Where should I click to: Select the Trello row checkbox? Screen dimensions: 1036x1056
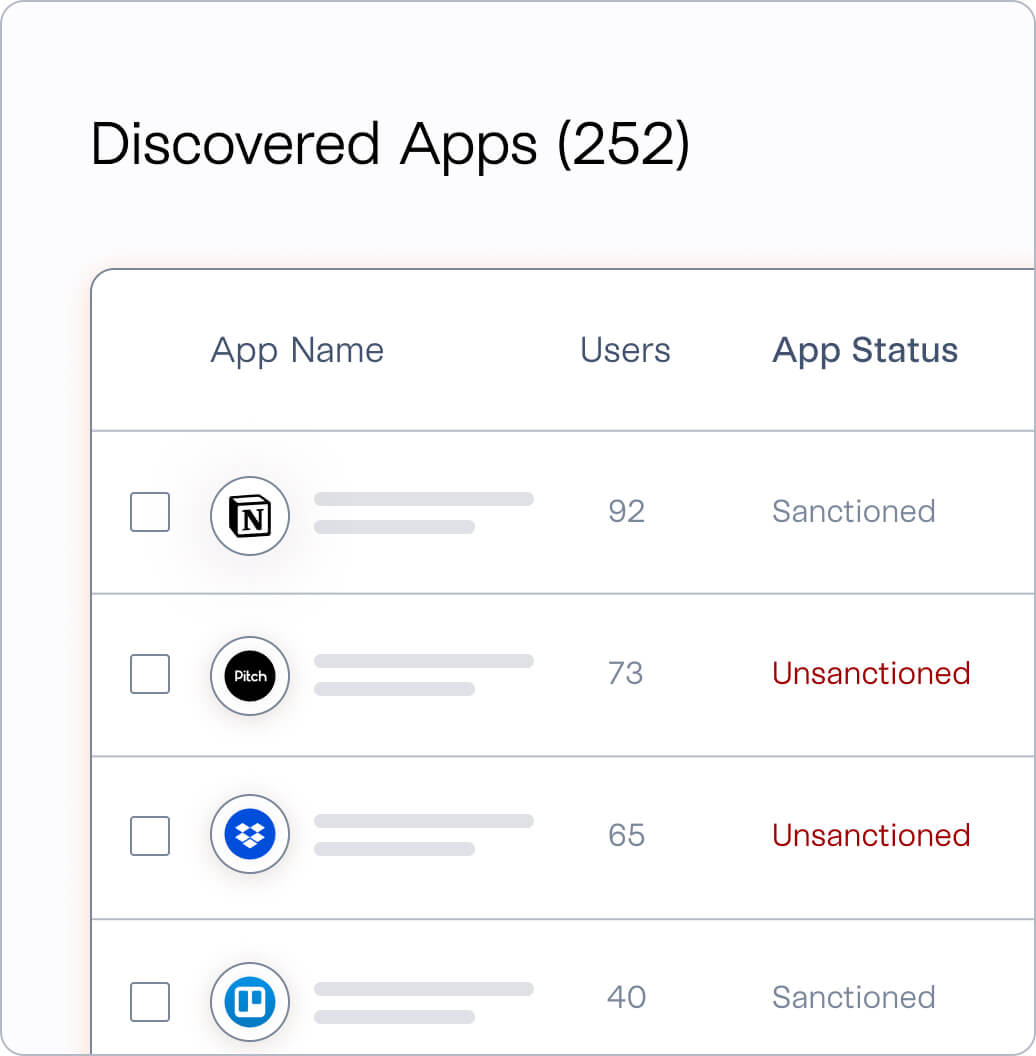point(150,1002)
